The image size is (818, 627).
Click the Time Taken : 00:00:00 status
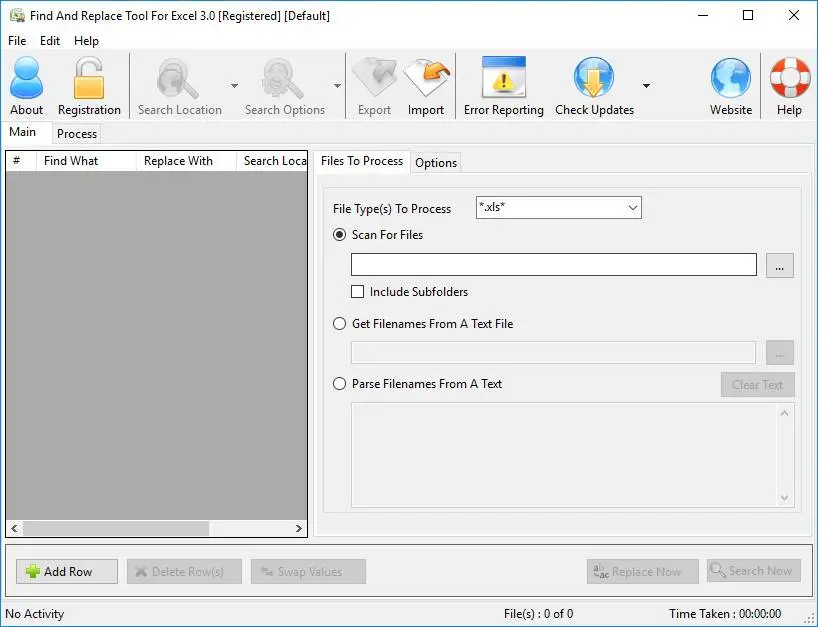725,614
